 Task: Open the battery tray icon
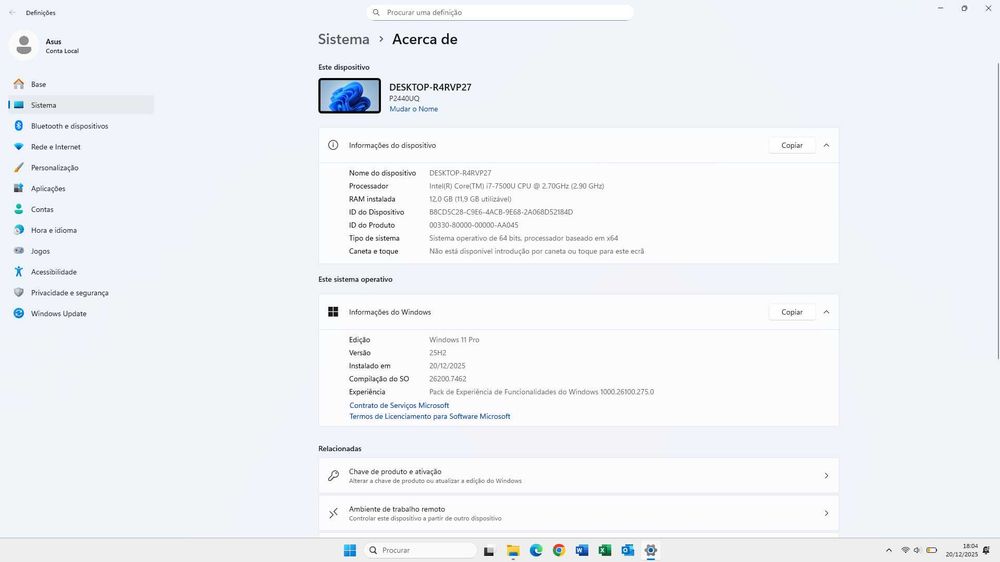(x=931, y=550)
